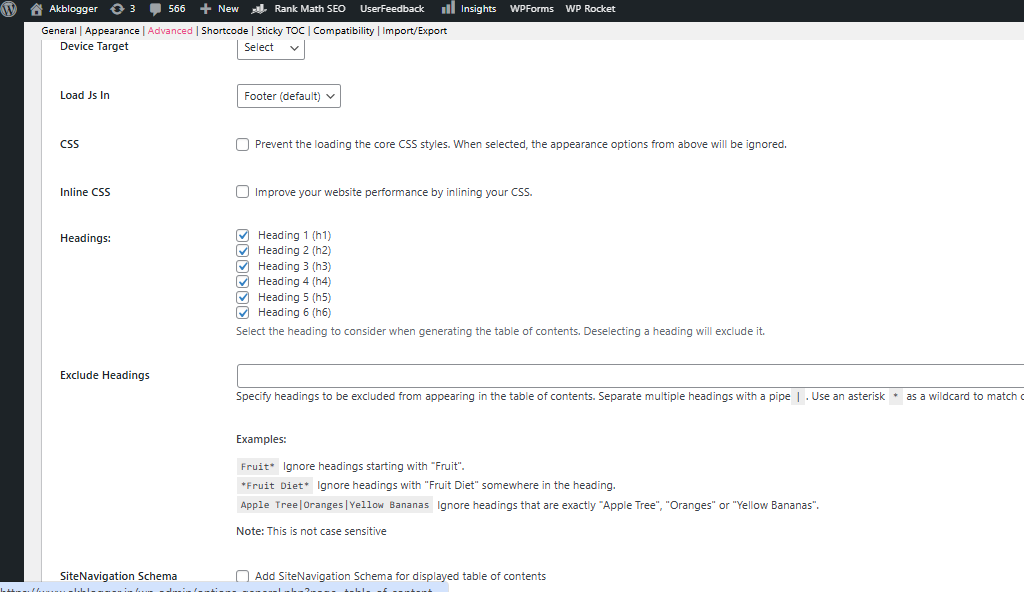Screen dimensions: 1024x592
Task: Click the "Inline CSS" label
Action: click(x=85, y=192)
